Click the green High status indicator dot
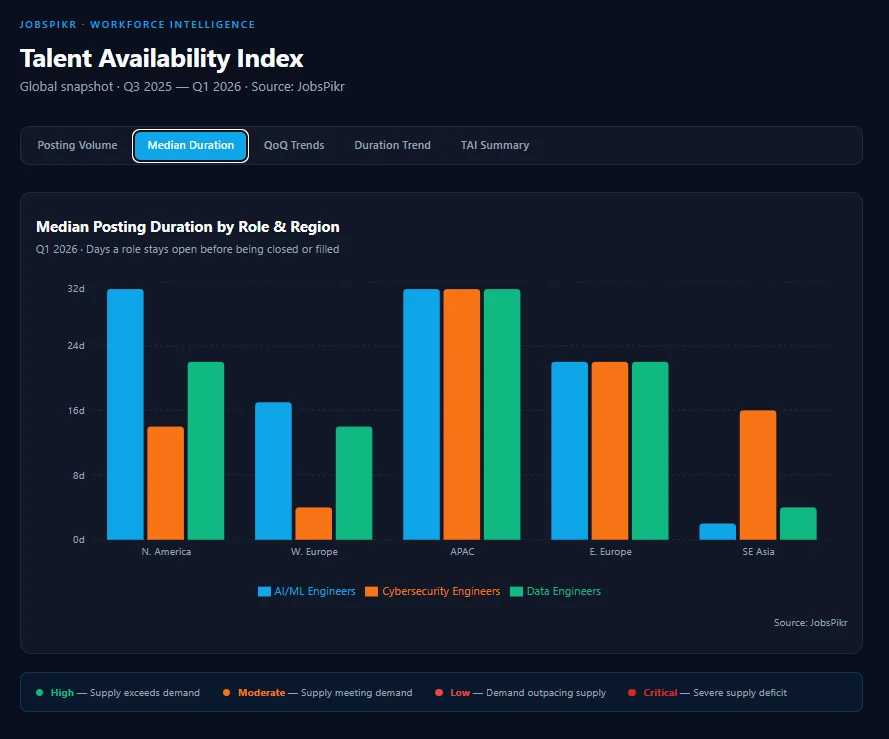Screen dimensions: 889x739 pos(38,692)
